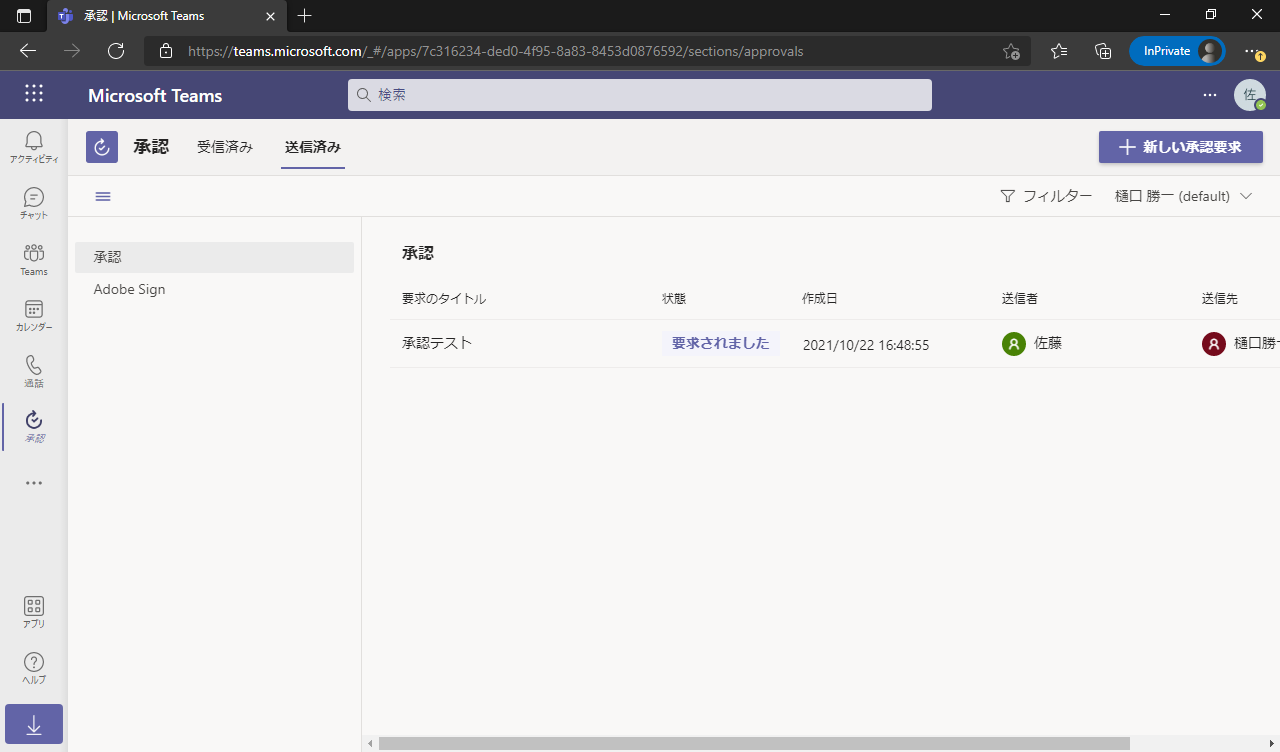Image resolution: width=1280 pixels, height=752 pixels.
Task: Click the 要求のタイトル column header
Action: 444,299
